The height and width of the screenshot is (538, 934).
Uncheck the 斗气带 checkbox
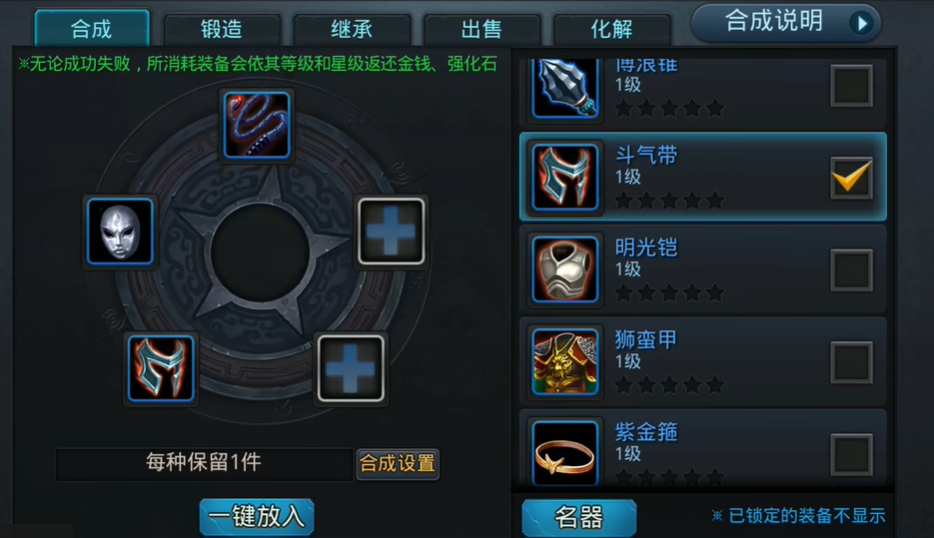[x=852, y=178]
